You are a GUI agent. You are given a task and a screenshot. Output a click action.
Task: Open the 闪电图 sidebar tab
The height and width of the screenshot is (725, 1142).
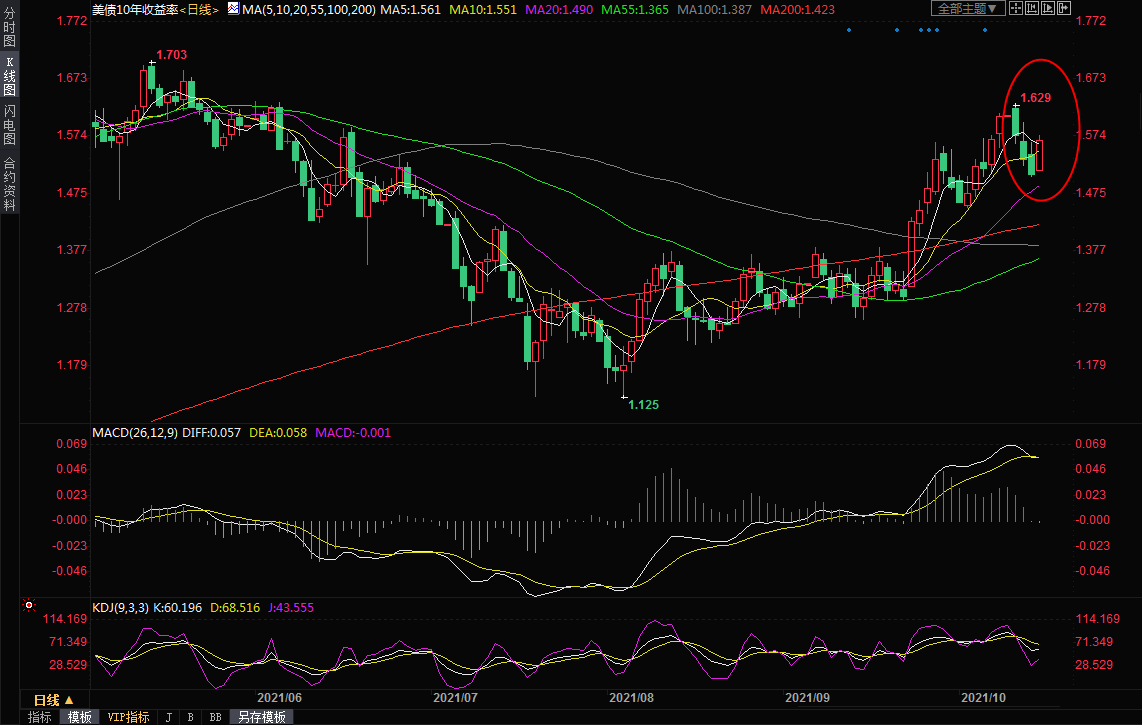9,123
